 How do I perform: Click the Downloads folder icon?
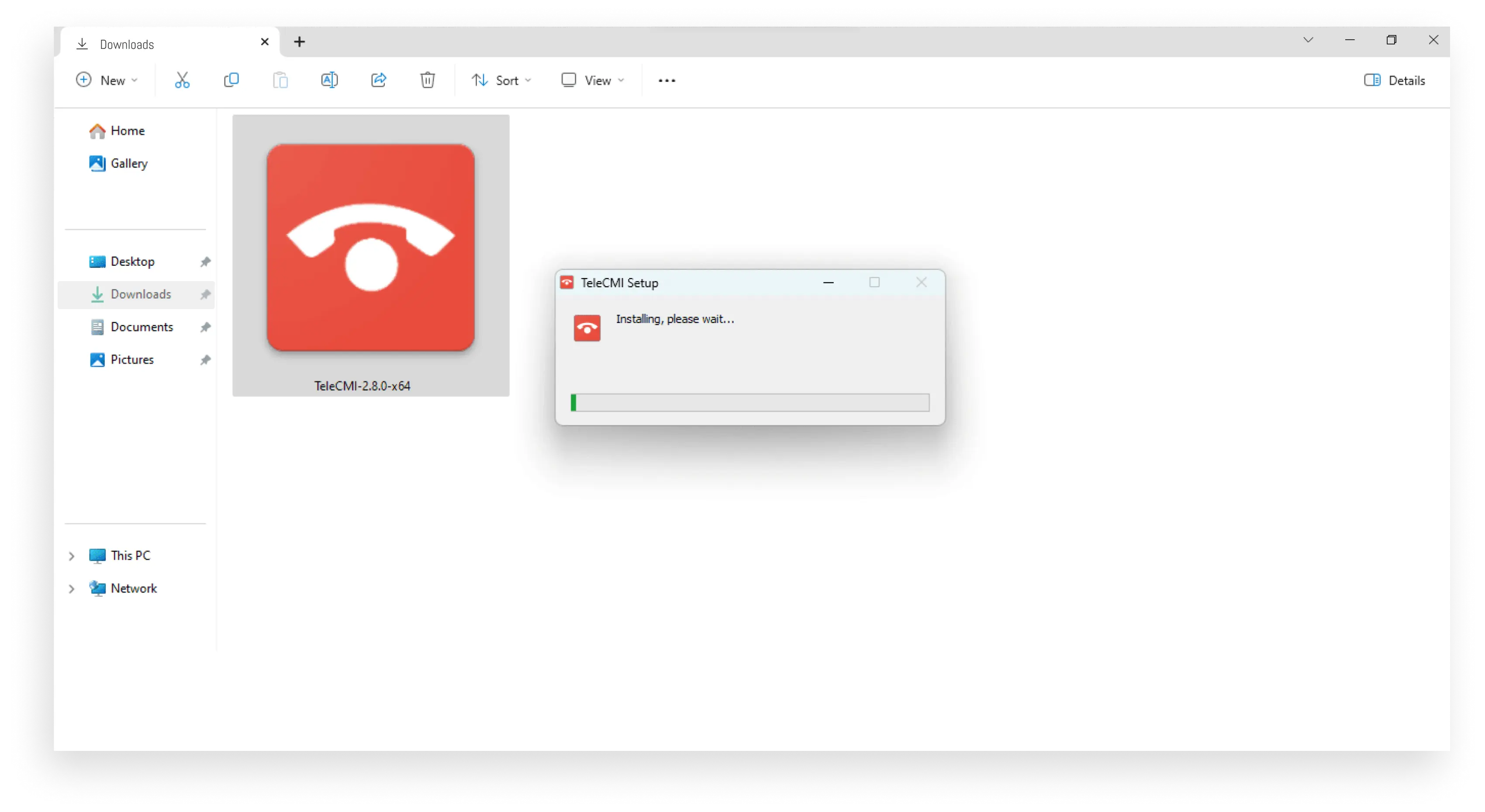coord(98,294)
